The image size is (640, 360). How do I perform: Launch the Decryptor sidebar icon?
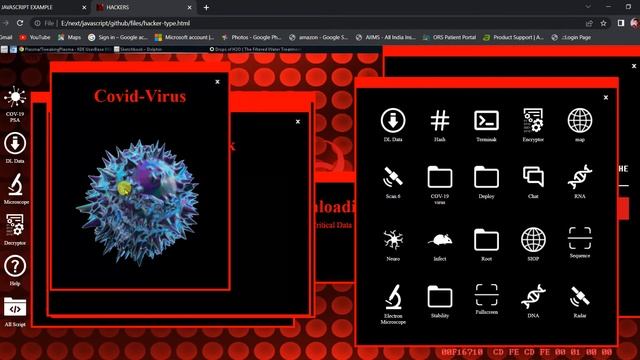coord(15,229)
